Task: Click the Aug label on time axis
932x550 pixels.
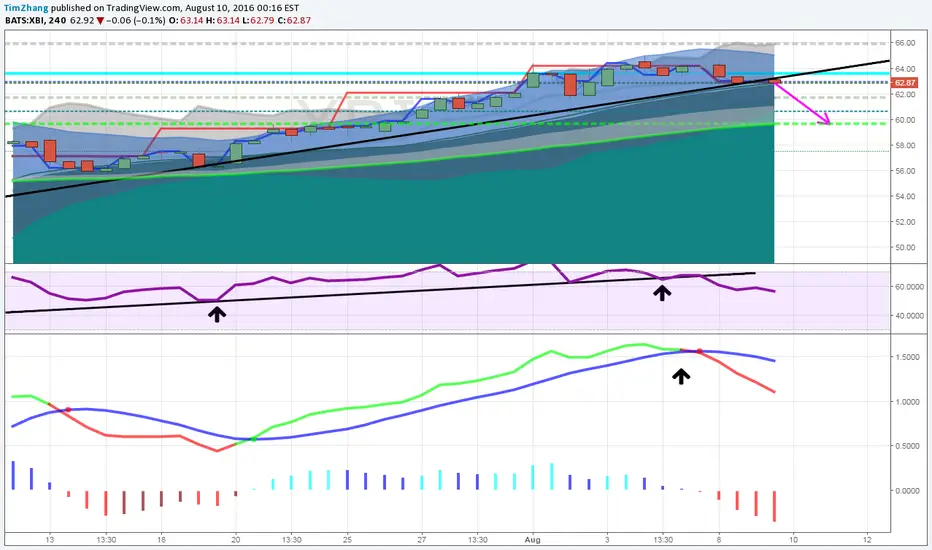Action: 533,540
